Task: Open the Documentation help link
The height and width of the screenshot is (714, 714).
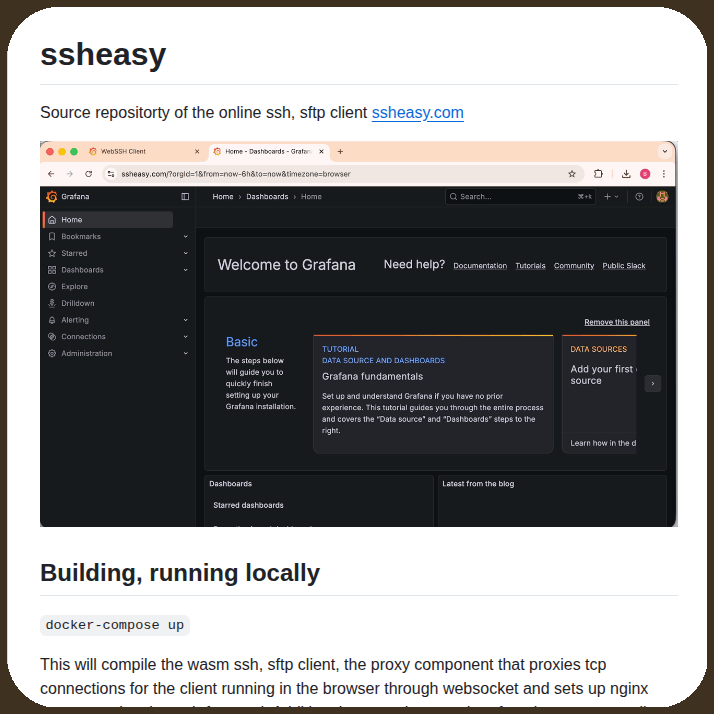Action: pos(480,265)
